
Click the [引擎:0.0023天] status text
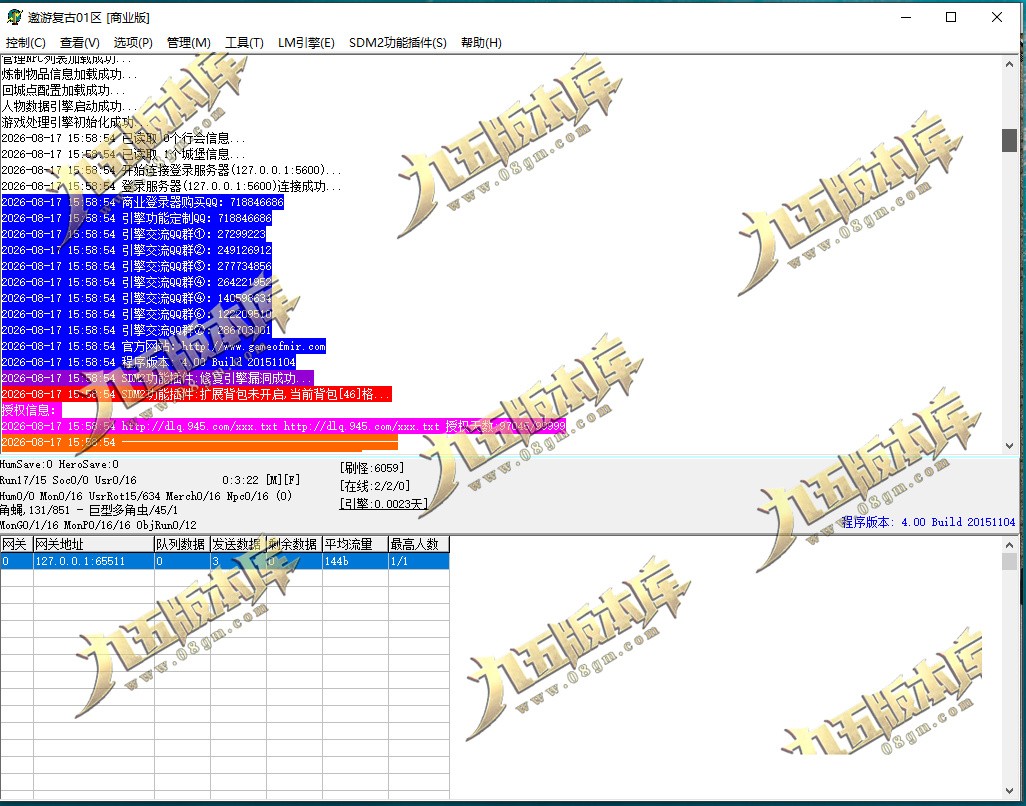click(383, 504)
